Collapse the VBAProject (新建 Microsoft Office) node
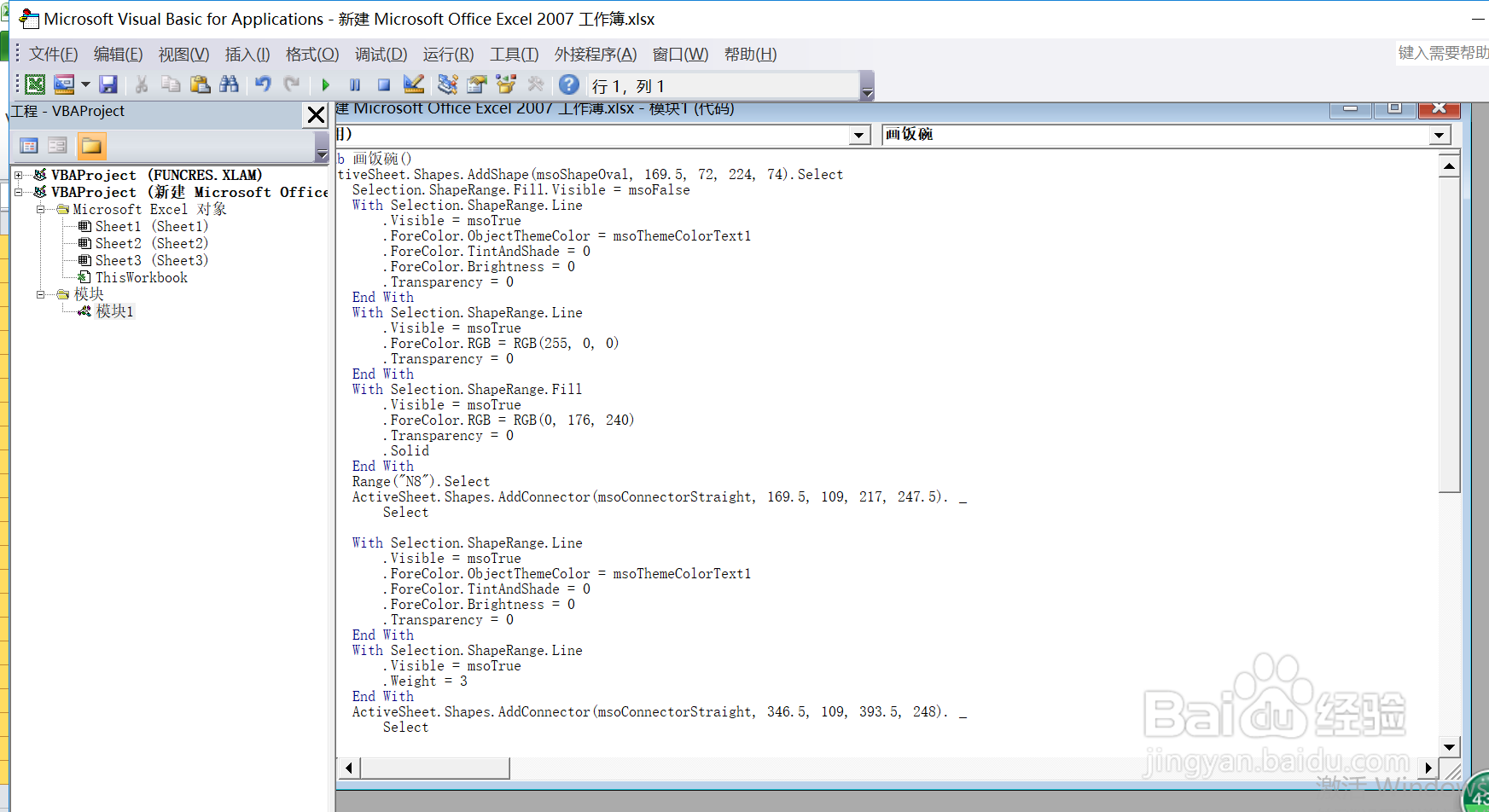The width and height of the screenshot is (1489, 812). [18, 192]
